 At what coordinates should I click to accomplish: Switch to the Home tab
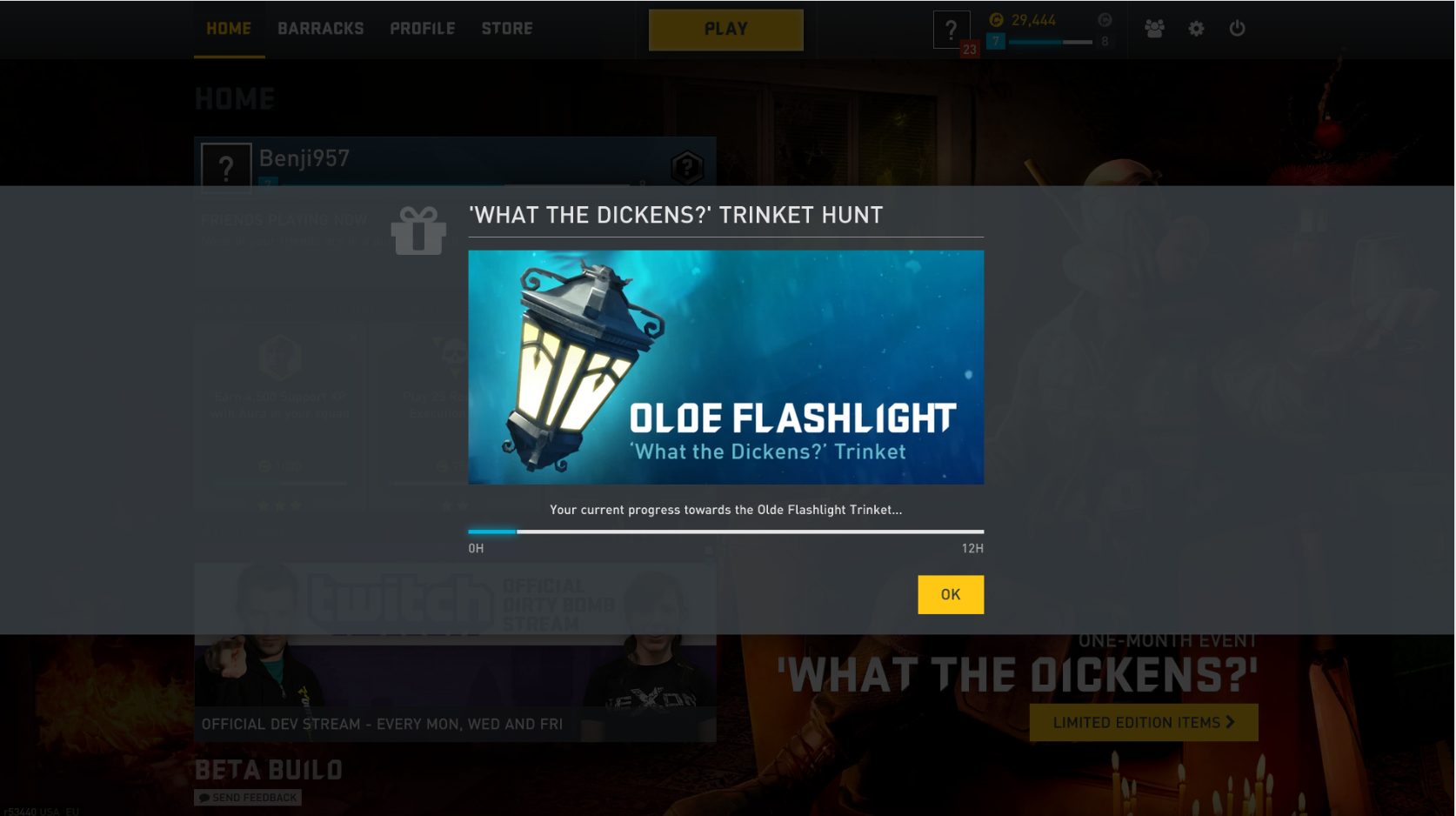point(229,29)
